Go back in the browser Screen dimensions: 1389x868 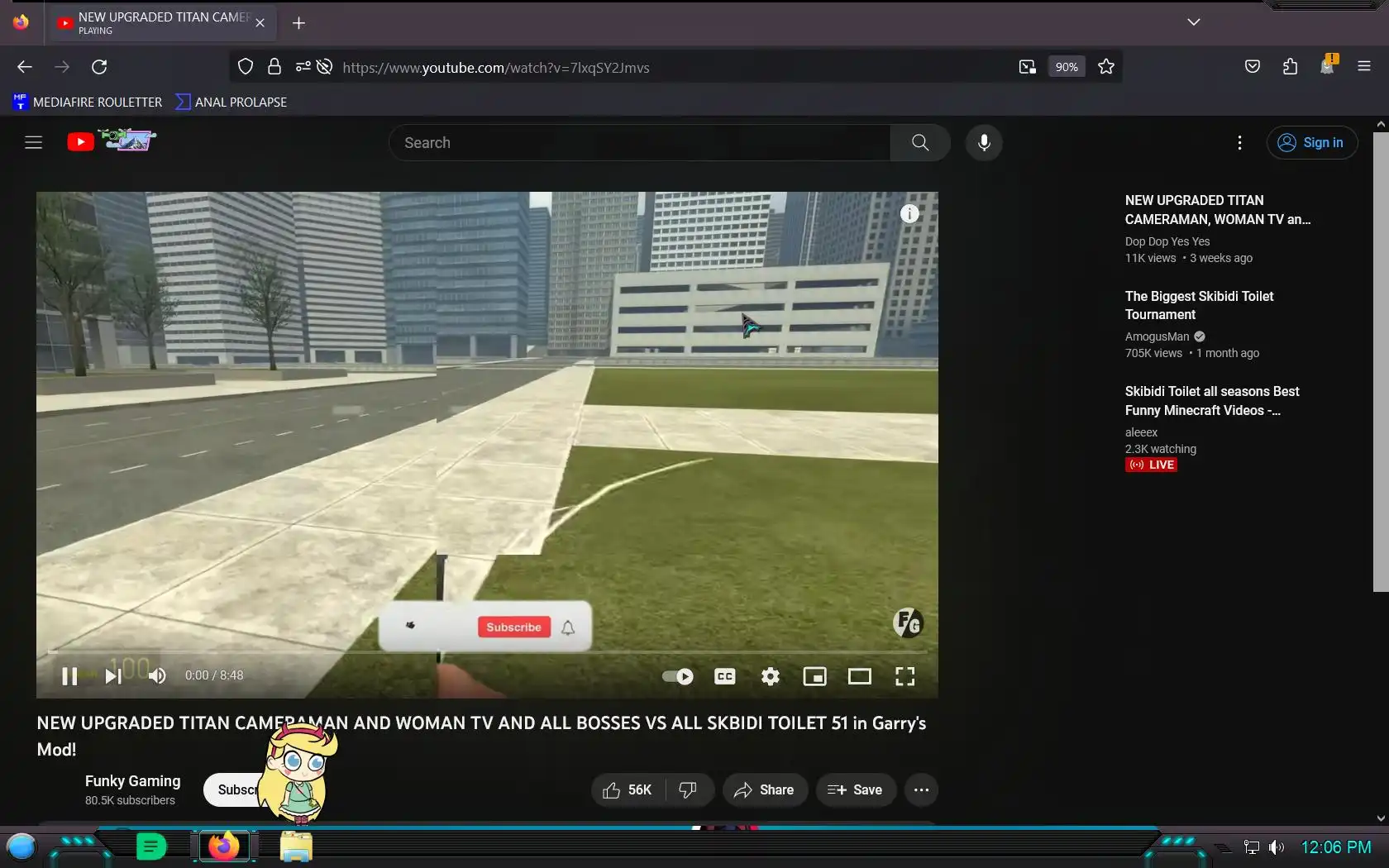[x=25, y=67]
